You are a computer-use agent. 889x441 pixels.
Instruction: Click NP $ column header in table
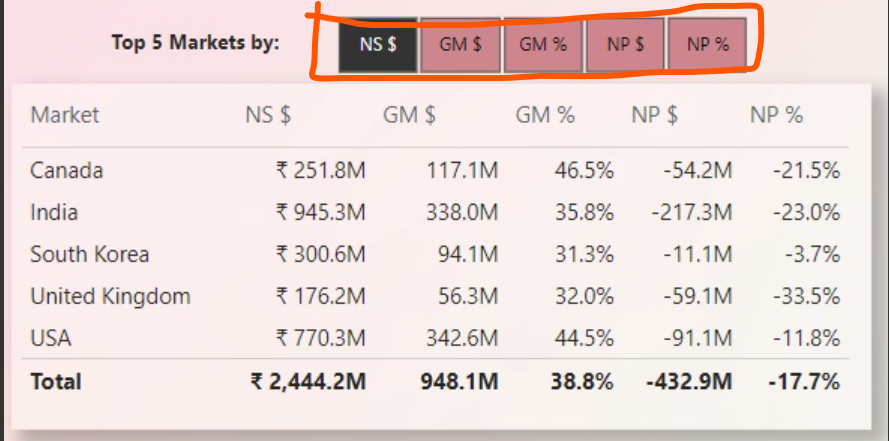point(654,115)
